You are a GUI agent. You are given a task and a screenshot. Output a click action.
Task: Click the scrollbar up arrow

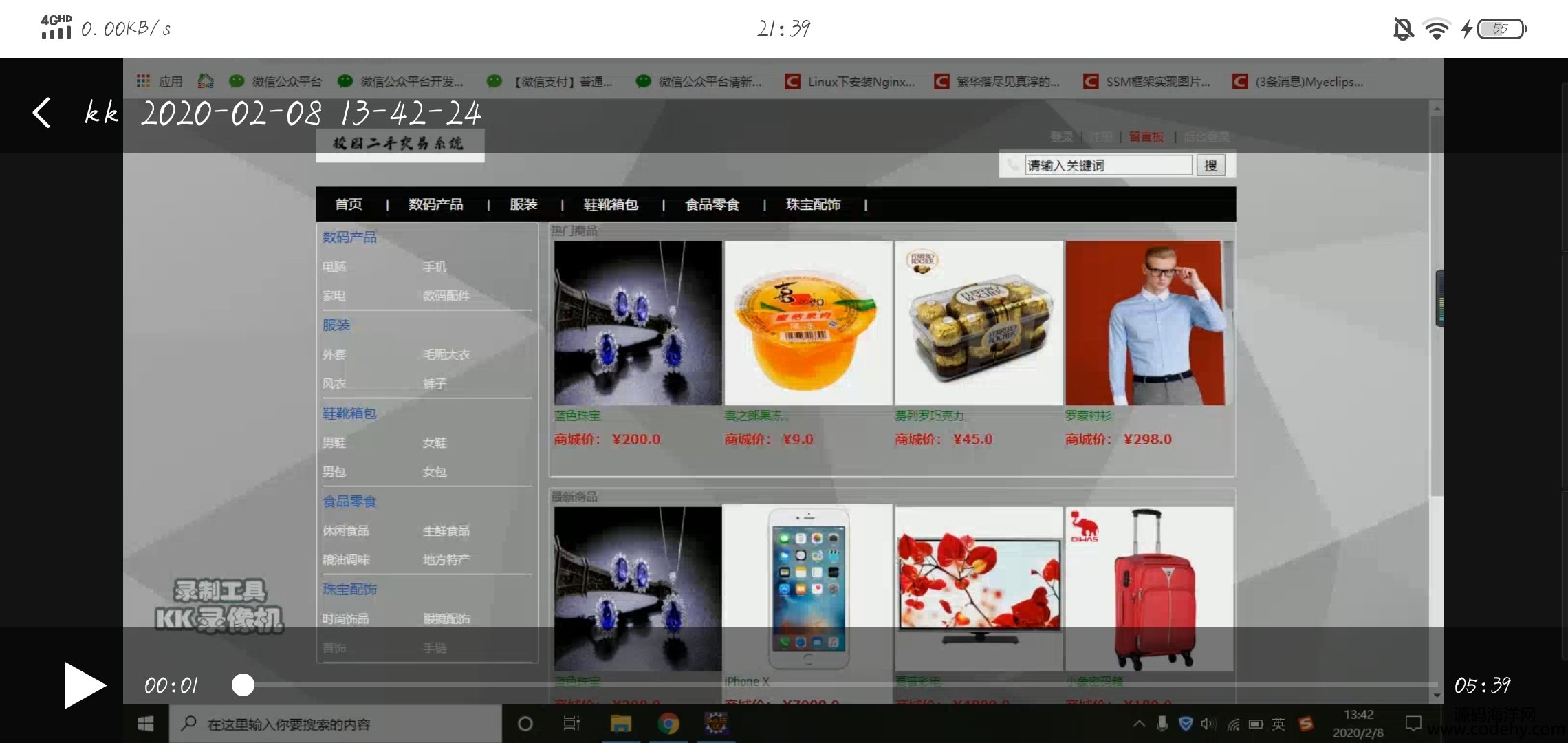[x=1437, y=107]
